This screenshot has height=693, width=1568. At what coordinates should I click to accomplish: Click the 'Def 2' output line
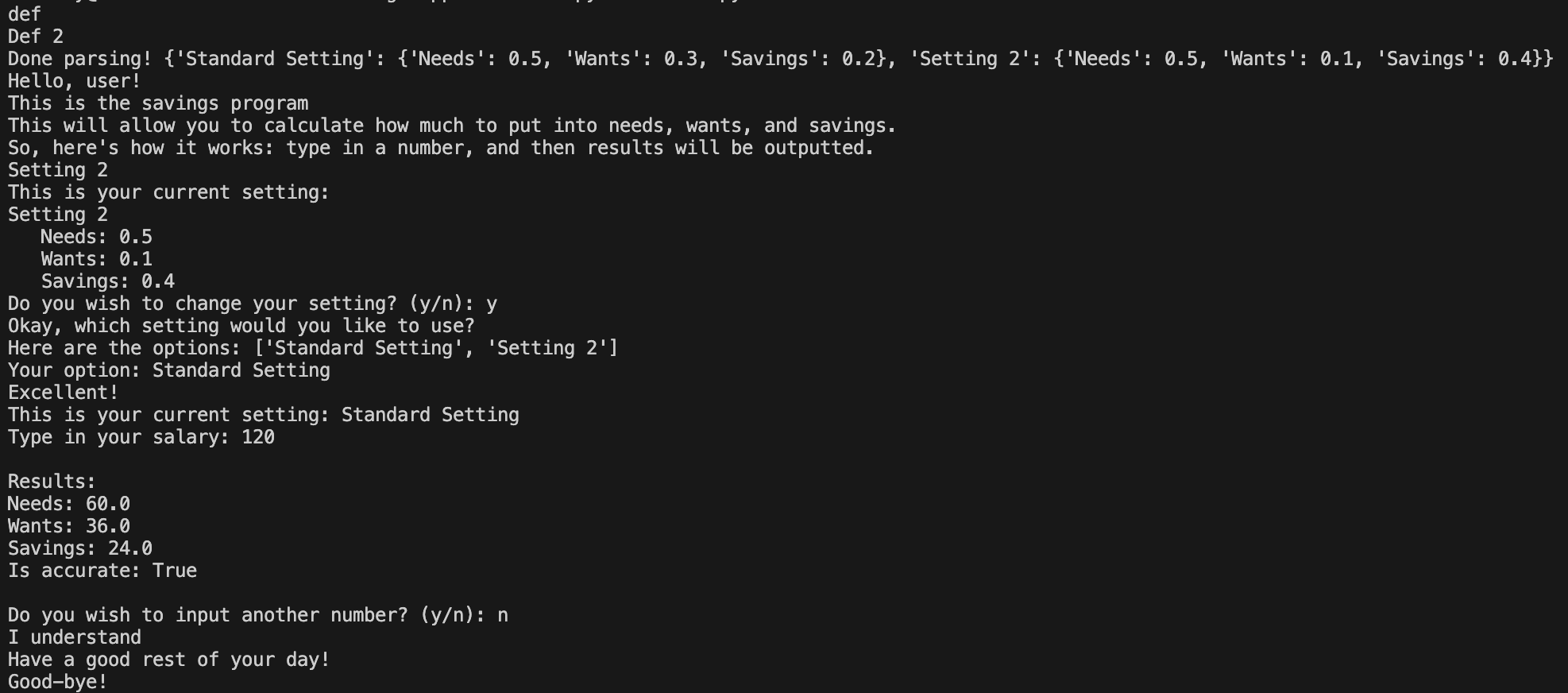[x=36, y=37]
